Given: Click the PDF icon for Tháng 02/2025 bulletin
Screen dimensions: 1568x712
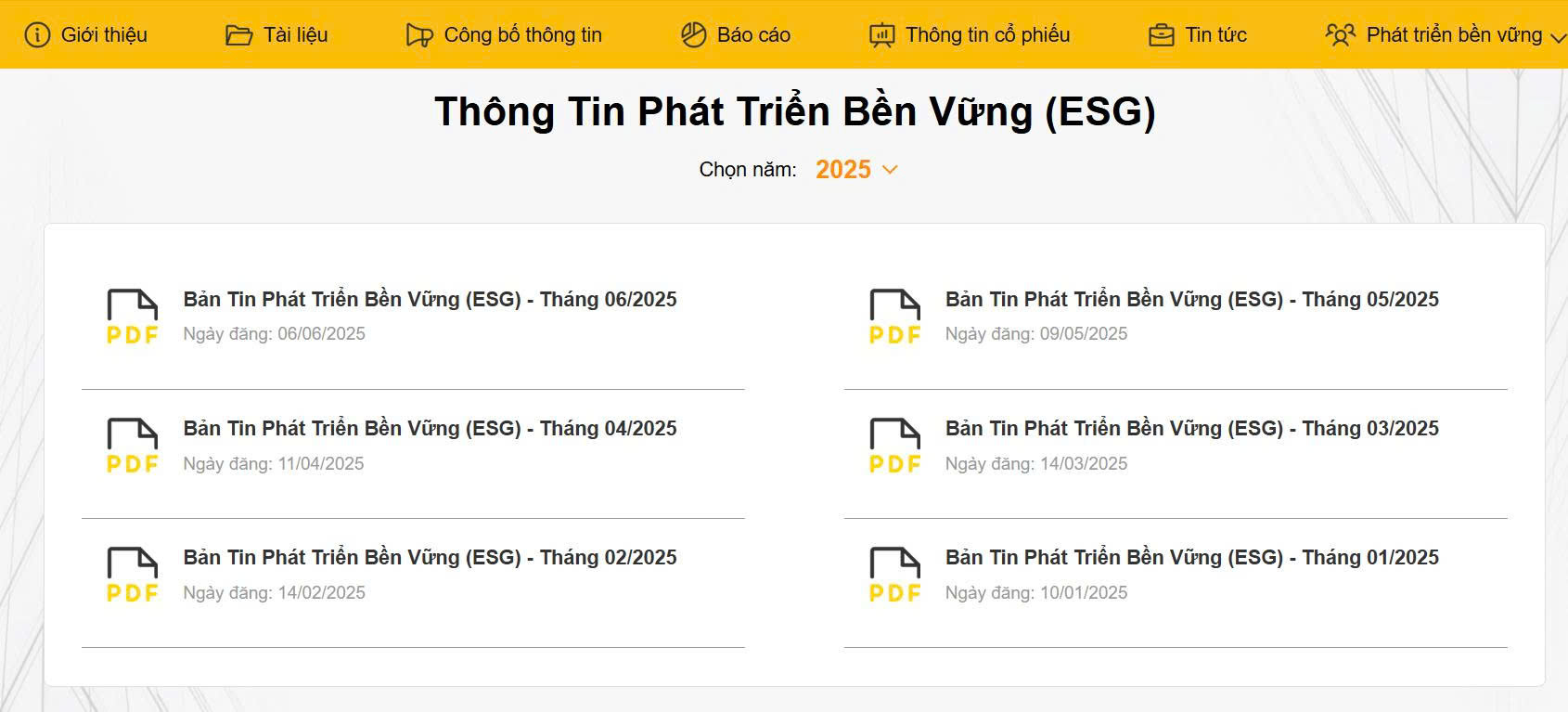Looking at the screenshot, I should [x=133, y=575].
